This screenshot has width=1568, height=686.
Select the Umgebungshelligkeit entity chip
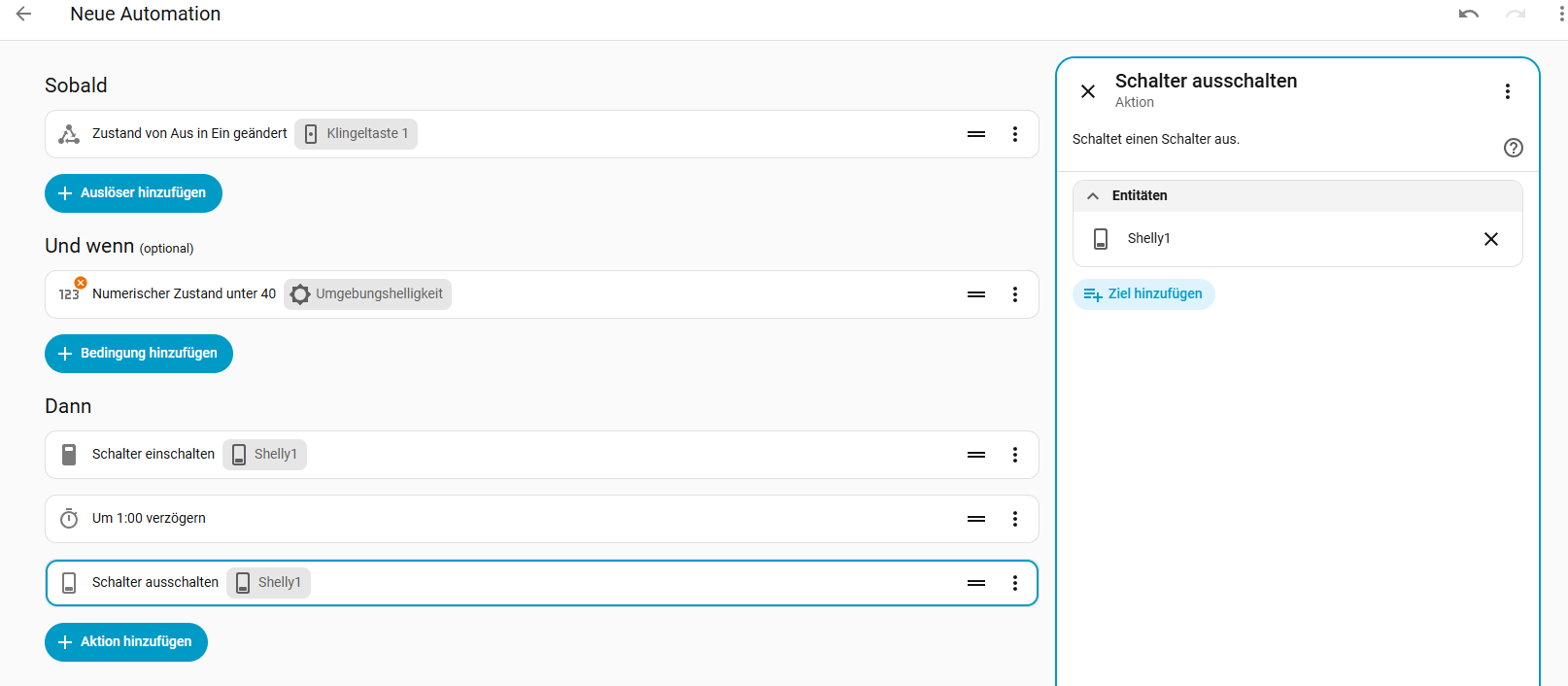tap(367, 294)
